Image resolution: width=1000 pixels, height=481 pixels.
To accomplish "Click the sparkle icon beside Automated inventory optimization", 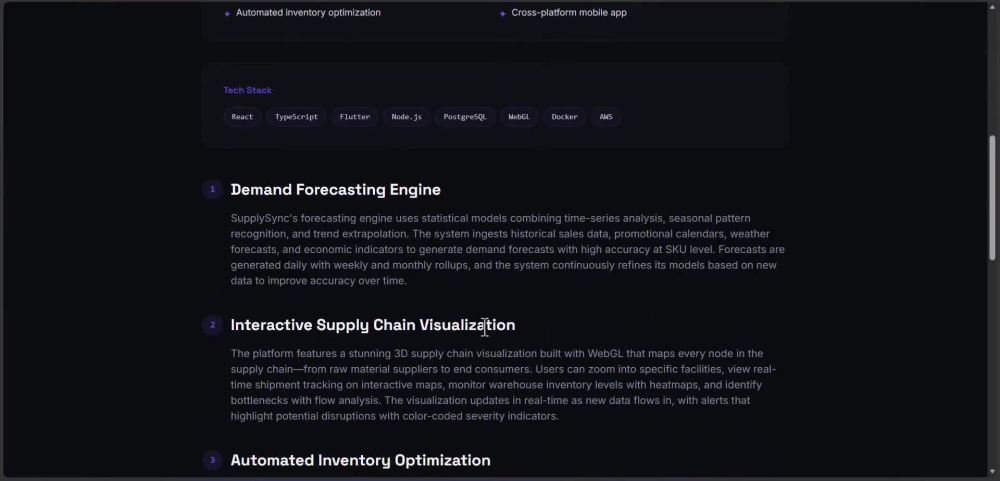I will coord(227,13).
